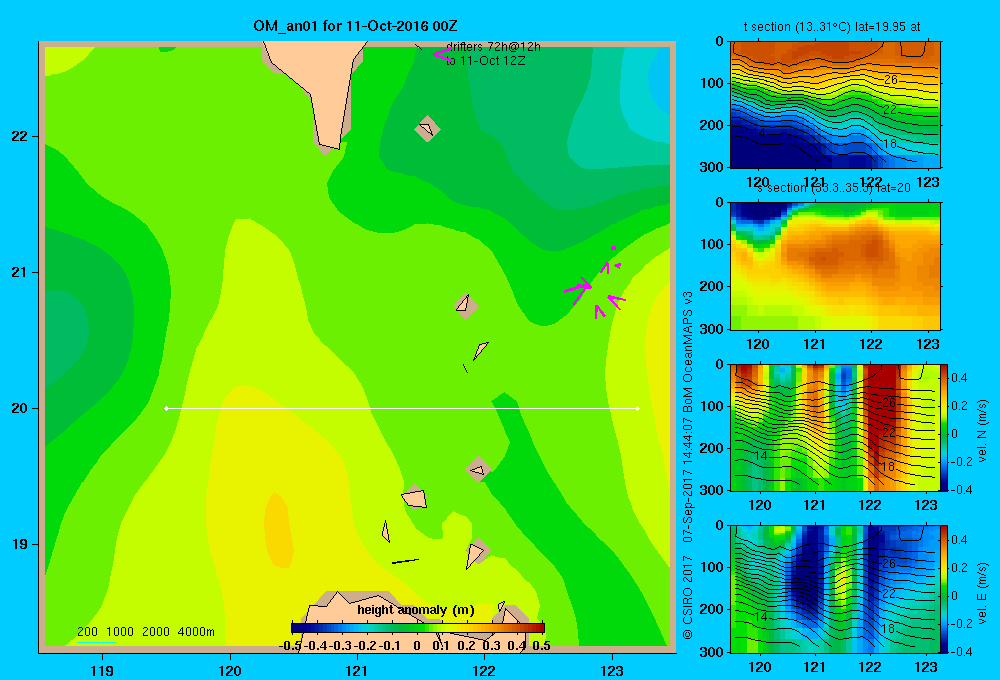Click longitude label 120 below the main map
1000x680 pixels.
[230, 670]
